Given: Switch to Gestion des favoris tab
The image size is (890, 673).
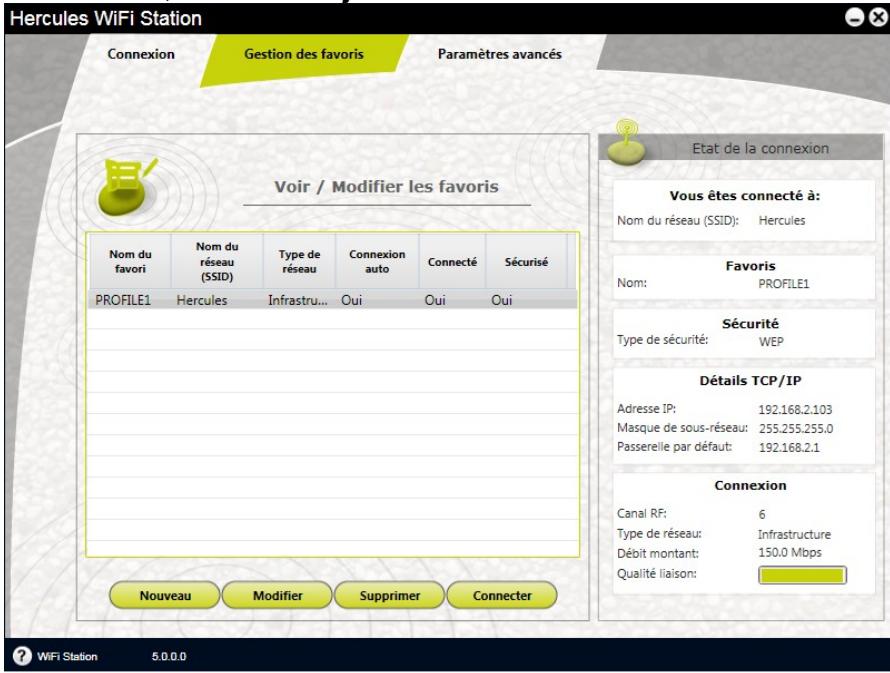Looking at the screenshot, I should click(x=304, y=54).
